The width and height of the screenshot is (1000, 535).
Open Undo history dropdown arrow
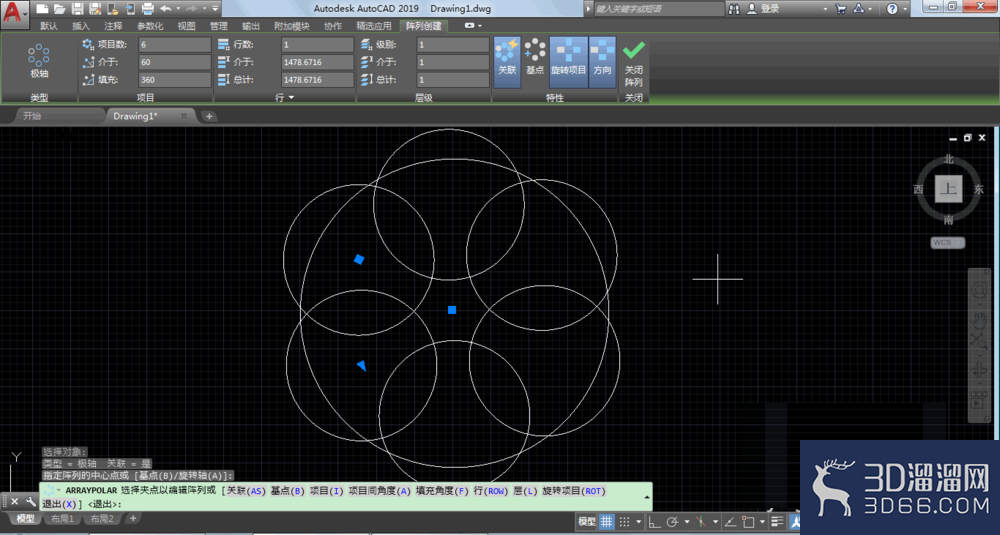pos(178,9)
